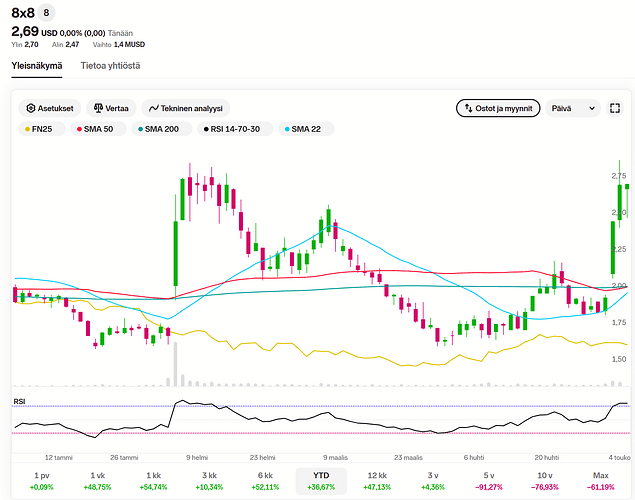635x500 pixels.
Task: Switch to the Tietoa yhtiöstä tab
Action: [x=111, y=66]
